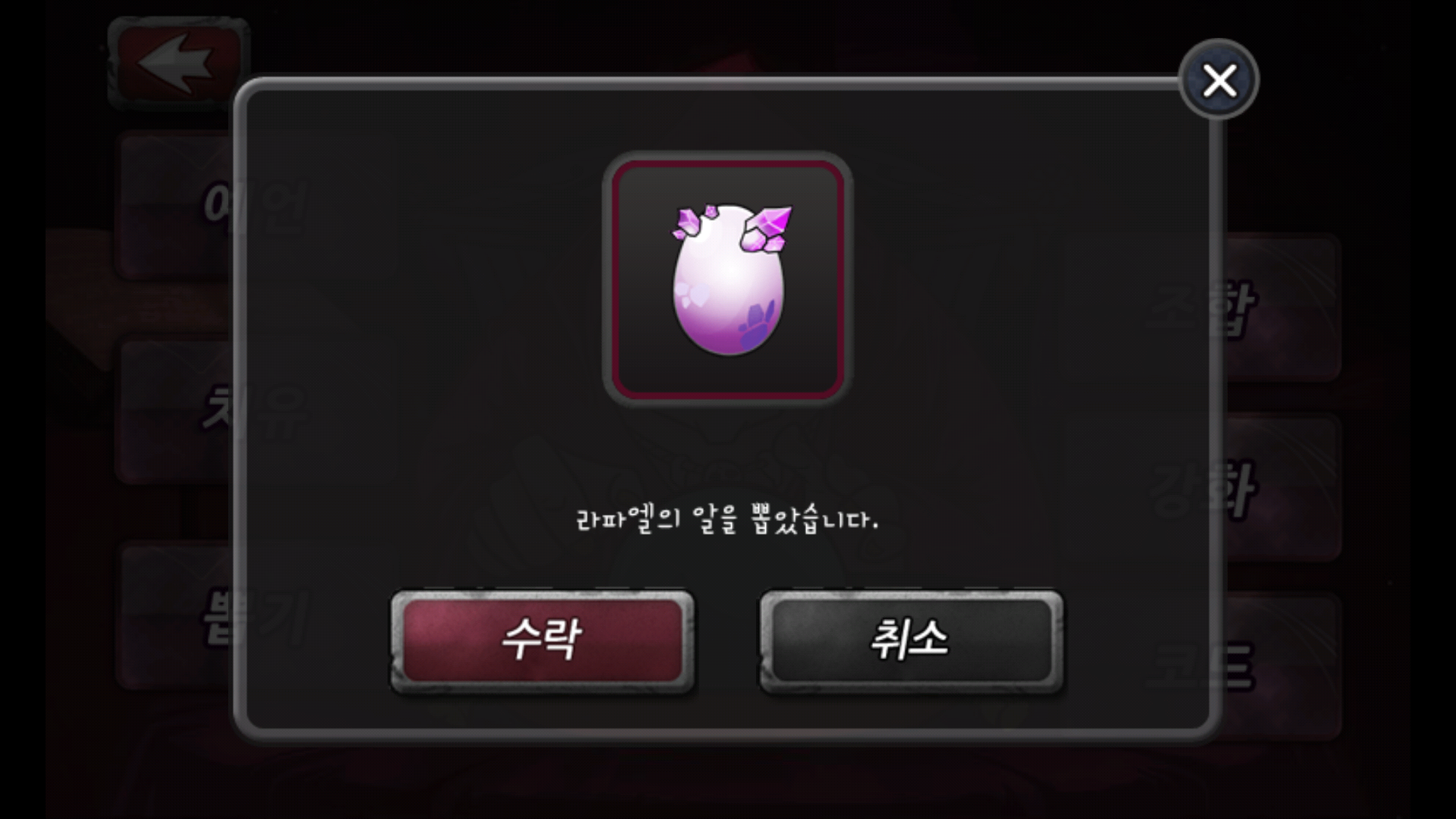This screenshot has height=819, width=1456.
Task: Tap the purple butterfly mark on the egg
Action: pos(759,326)
